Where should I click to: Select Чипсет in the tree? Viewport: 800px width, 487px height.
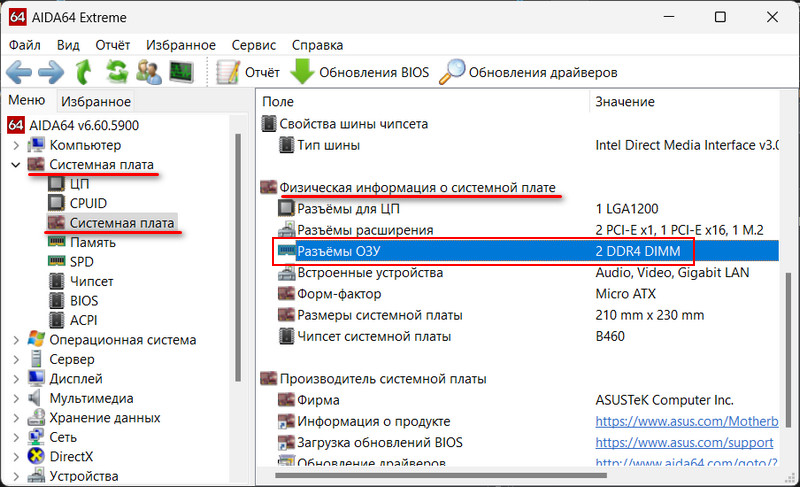[92, 281]
